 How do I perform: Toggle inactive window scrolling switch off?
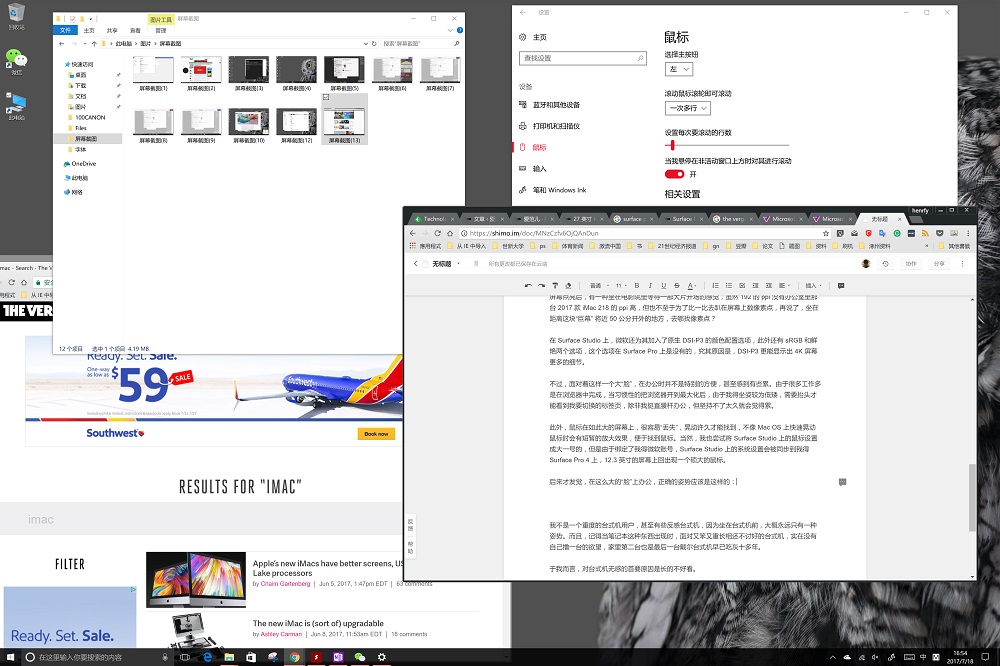(x=675, y=174)
